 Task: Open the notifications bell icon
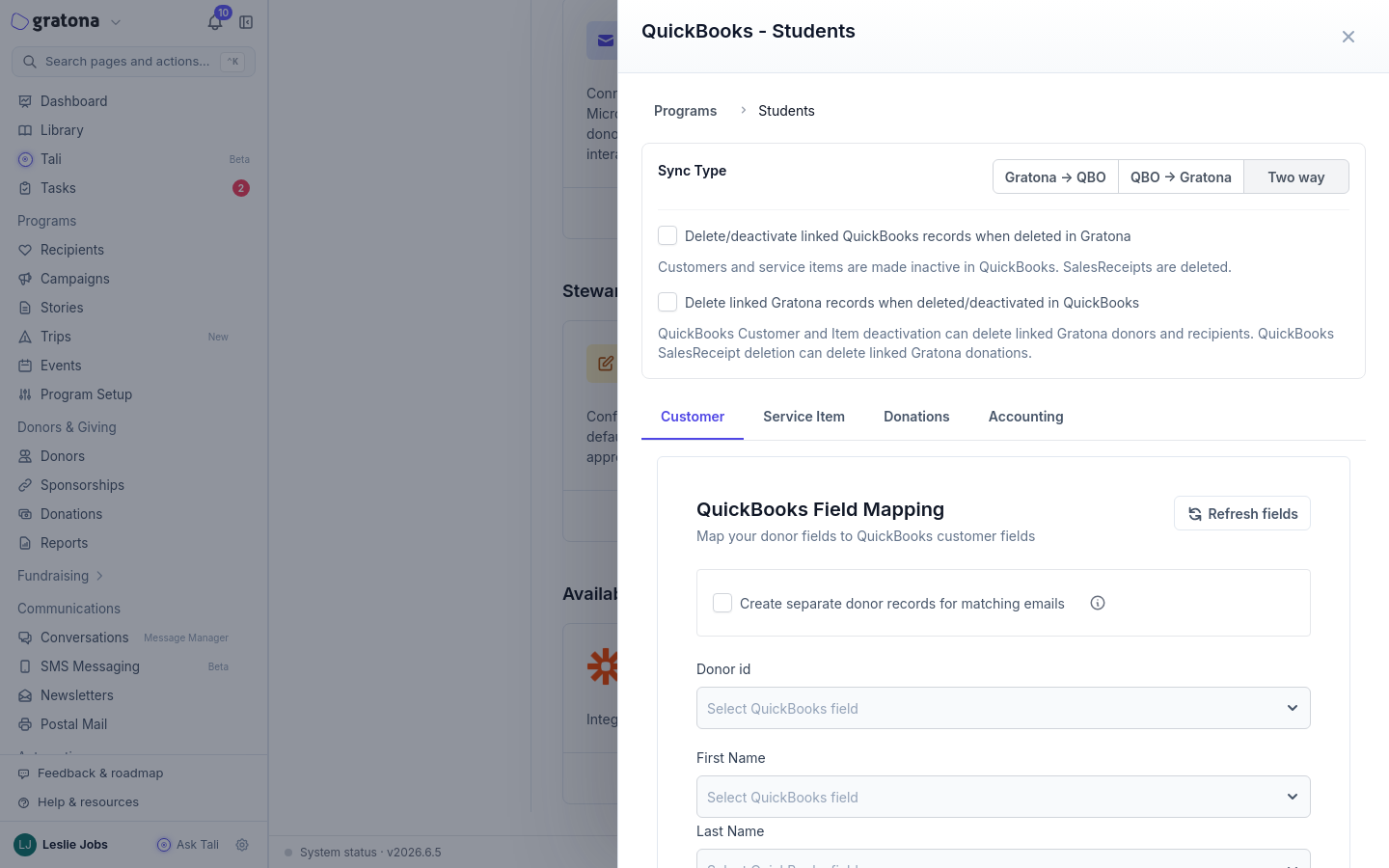pos(214,22)
